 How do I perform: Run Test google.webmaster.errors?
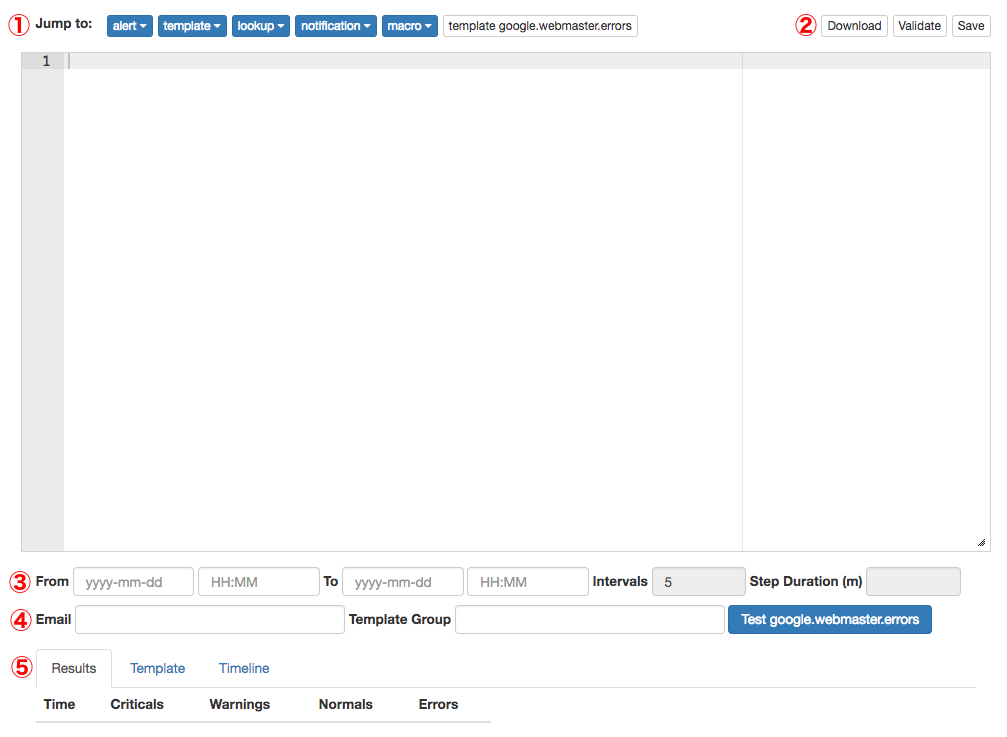click(x=830, y=619)
